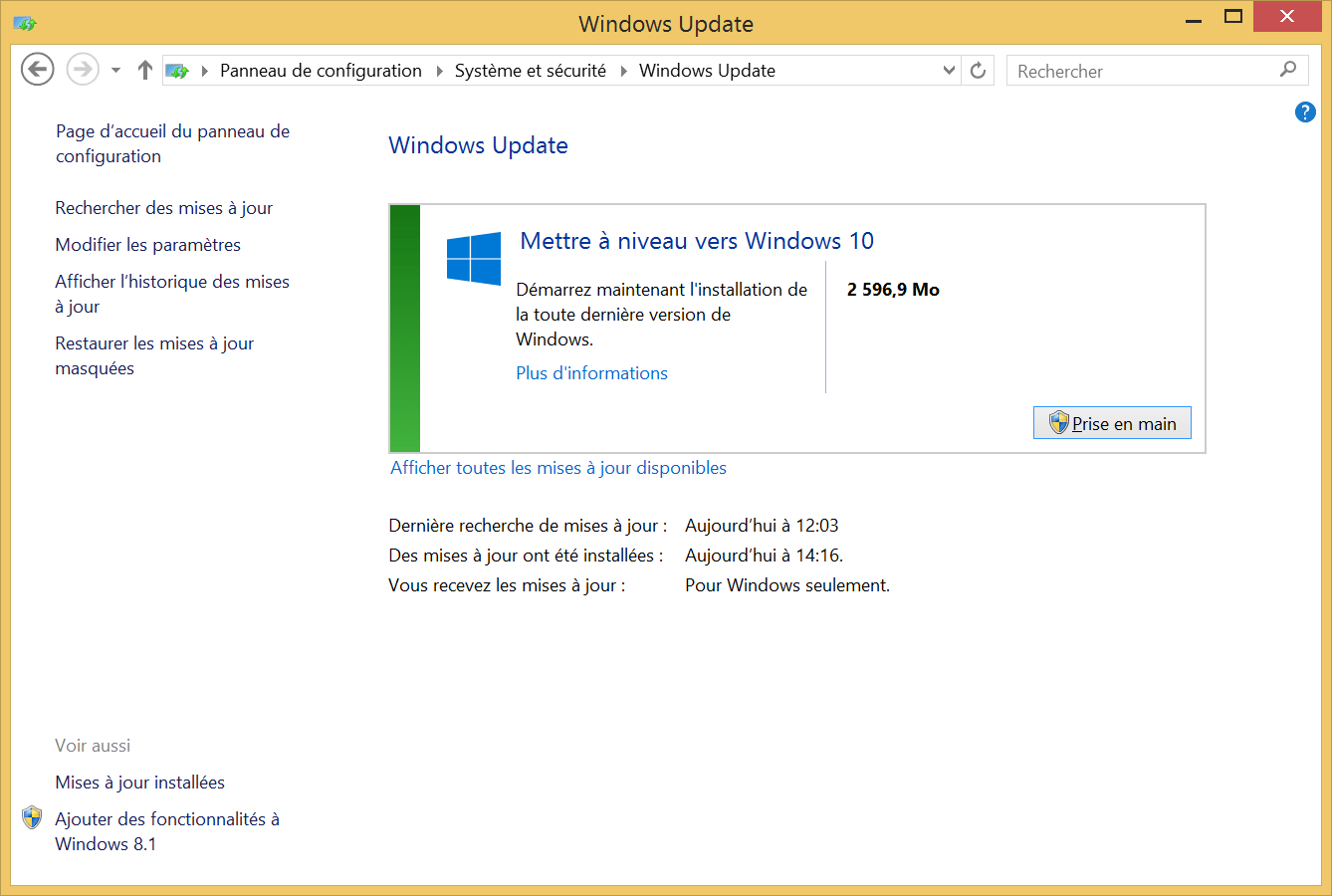Screen dimensions: 1332x896
Task: Open Afficher toutes les mises à jour disponibles
Action: [558, 468]
